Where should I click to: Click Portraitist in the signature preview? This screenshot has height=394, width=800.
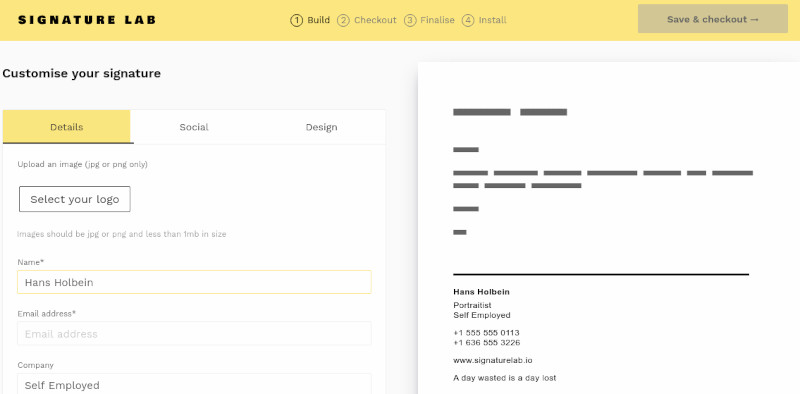point(472,305)
